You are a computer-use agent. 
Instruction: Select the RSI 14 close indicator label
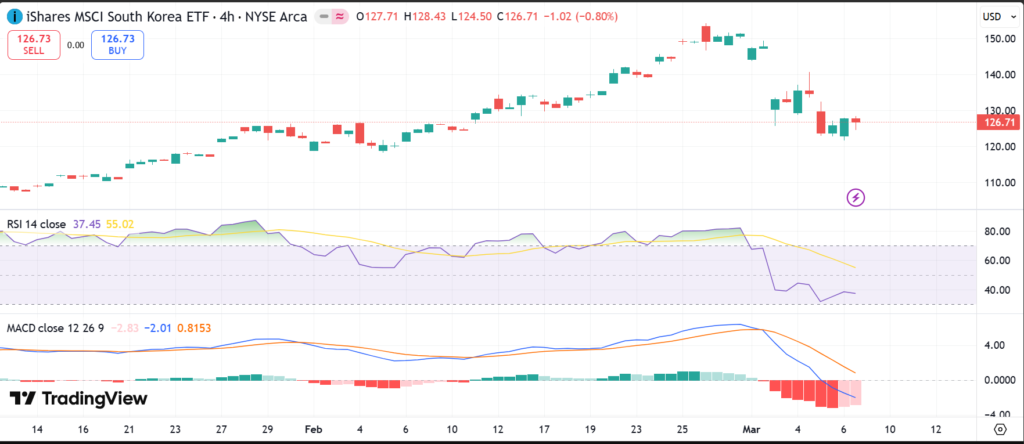coord(37,225)
